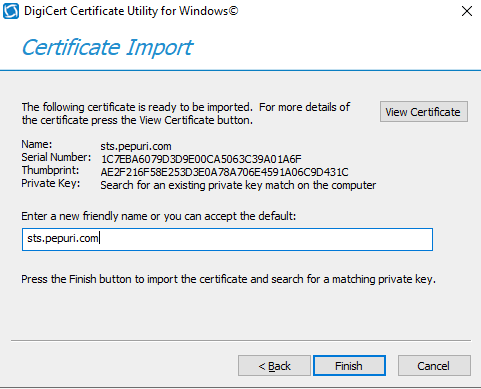481x389 pixels.
Task: Open the View Certificate details
Action: [x=424, y=112]
